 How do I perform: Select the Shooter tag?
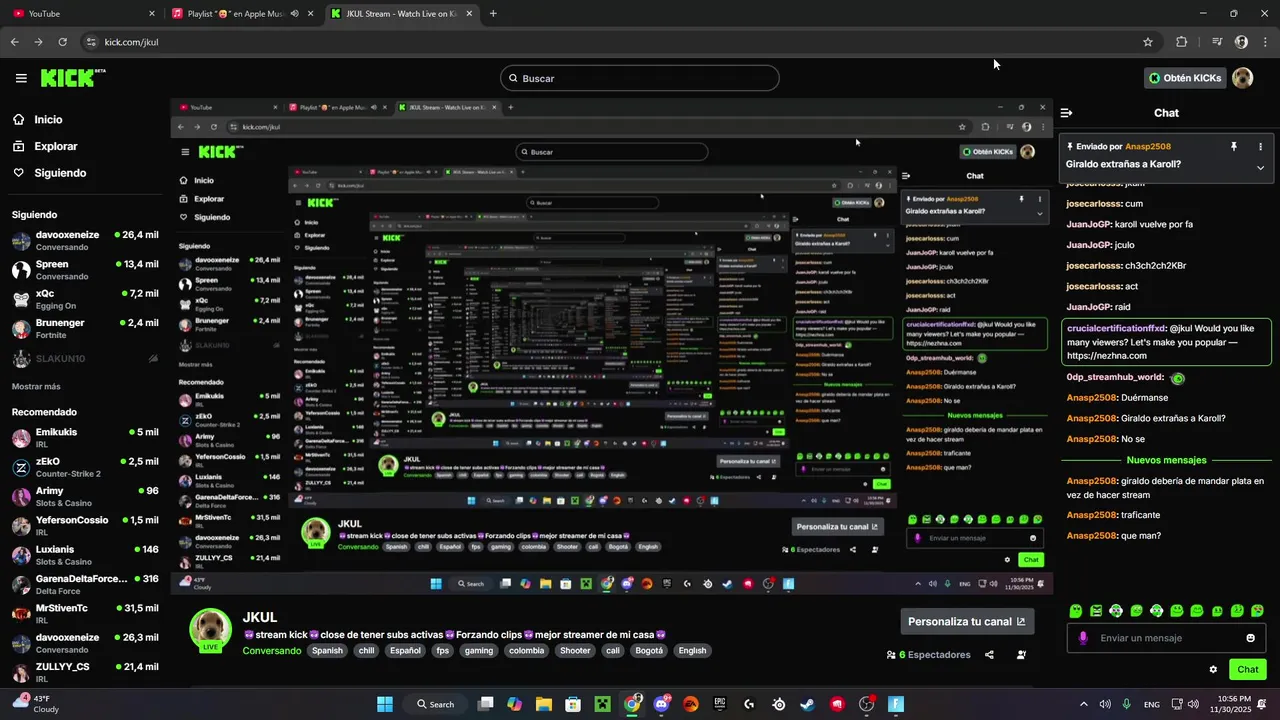pyautogui.click(x=575, y=650)
